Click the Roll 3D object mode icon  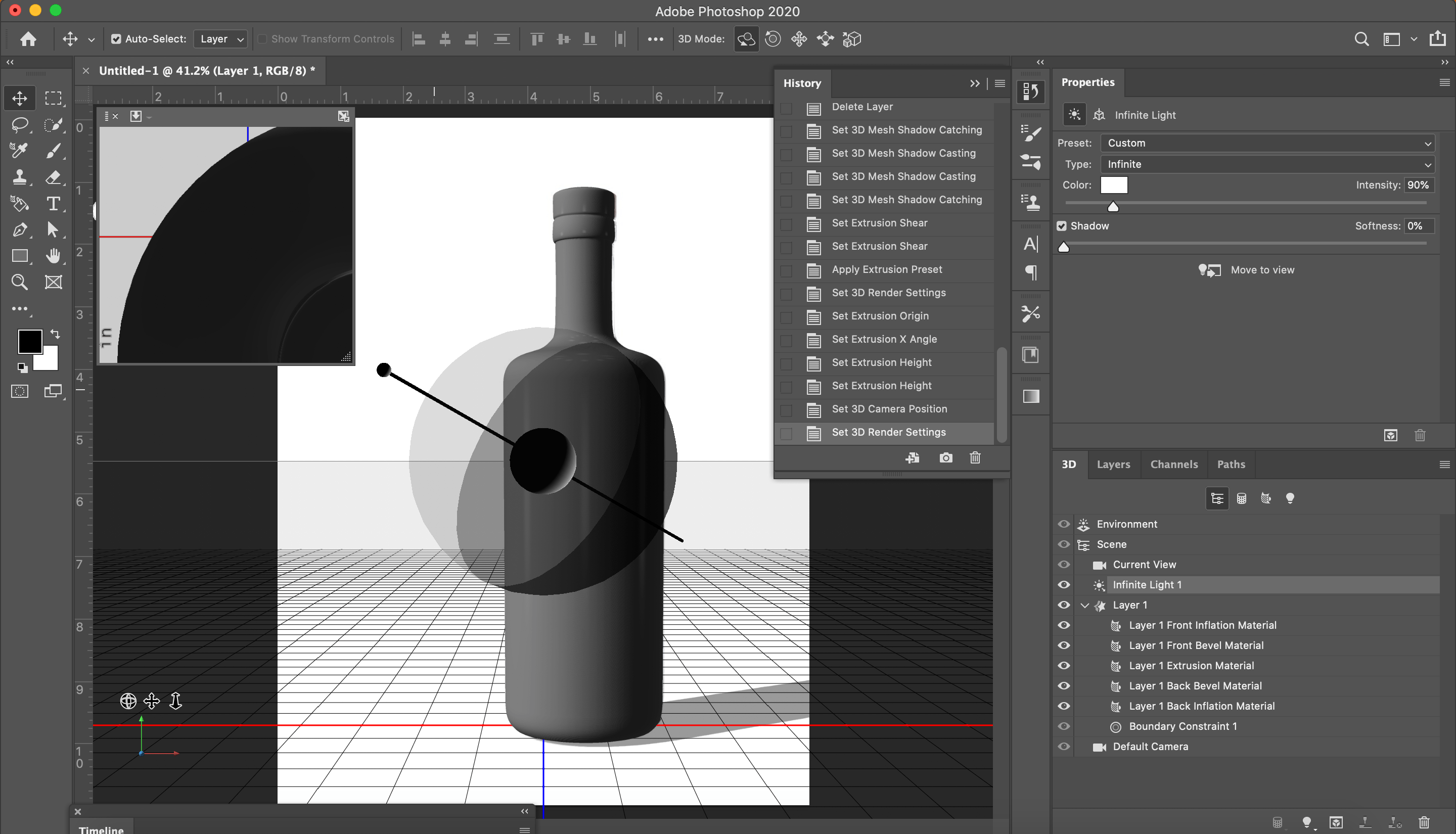pyautogui.click(x=772, y=39)
